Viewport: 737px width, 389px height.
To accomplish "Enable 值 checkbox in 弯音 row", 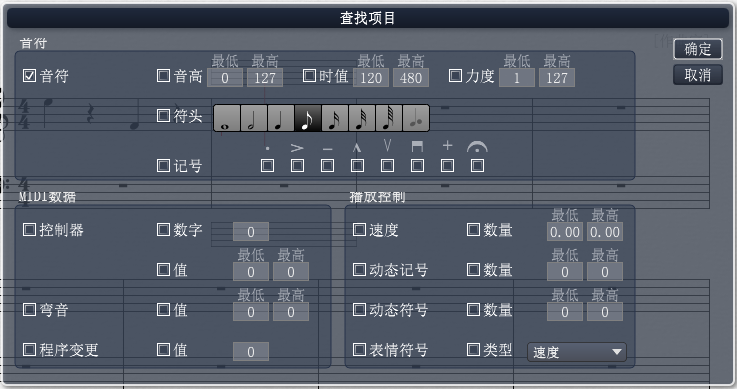I will 163,309.
